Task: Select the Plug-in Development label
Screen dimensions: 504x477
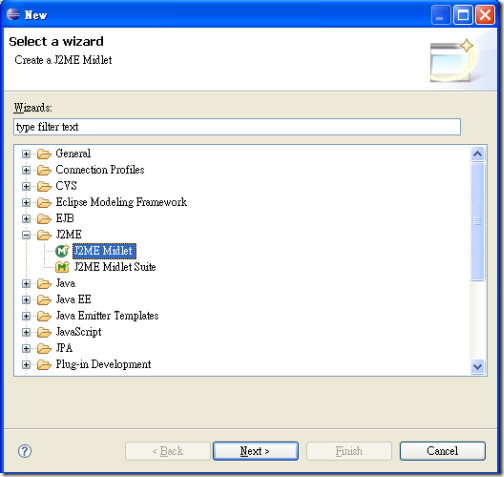Action: [103, 364]
